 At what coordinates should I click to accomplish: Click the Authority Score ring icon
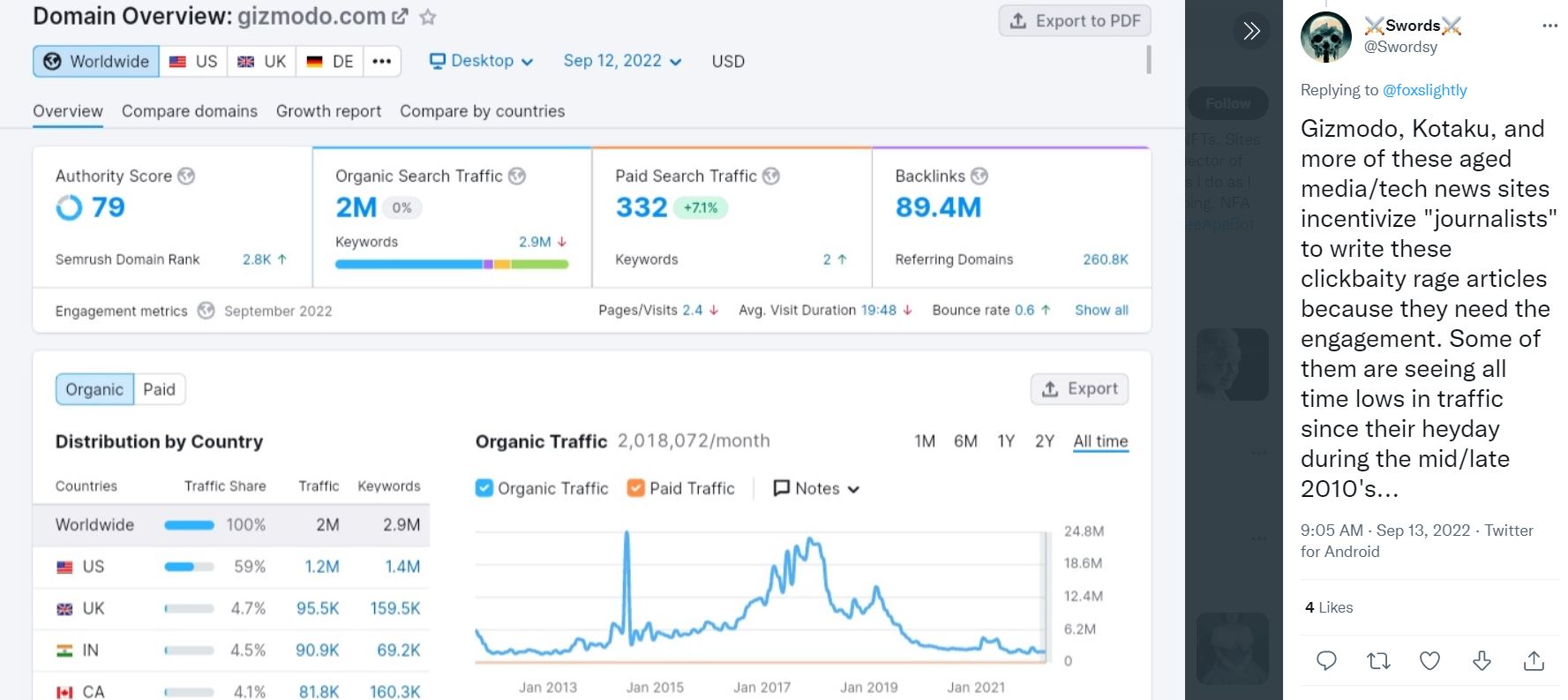pos(69,207)
